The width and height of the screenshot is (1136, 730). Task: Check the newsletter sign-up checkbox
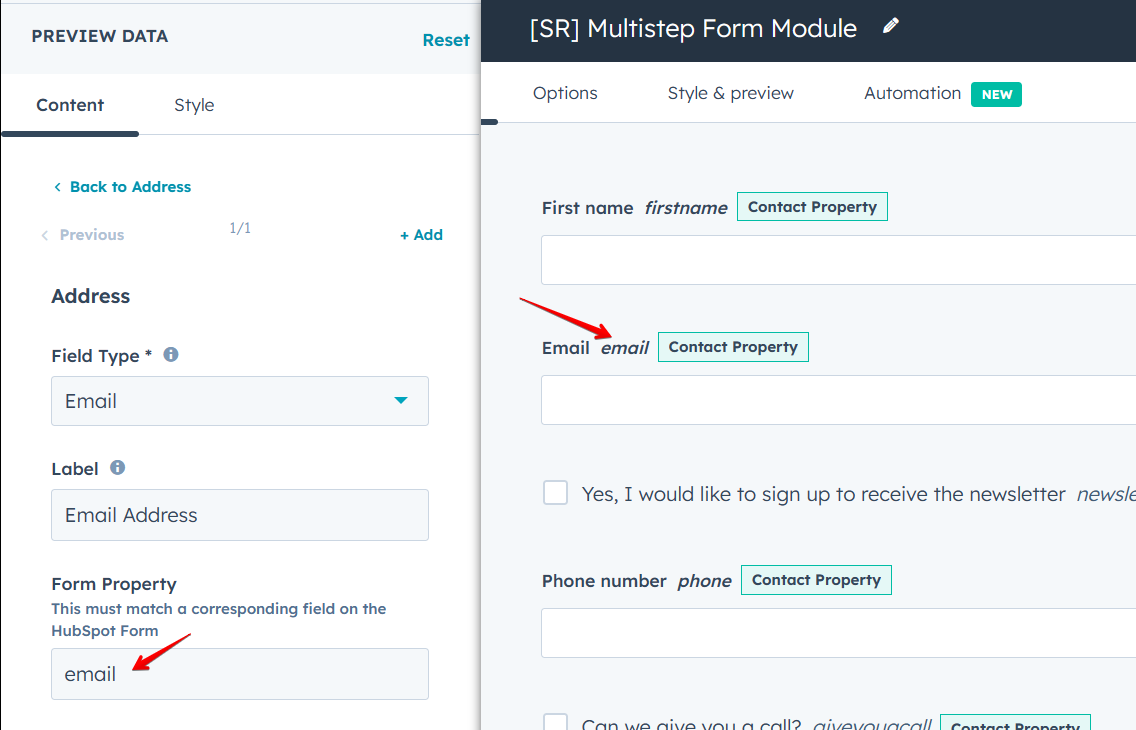(555, 492)
